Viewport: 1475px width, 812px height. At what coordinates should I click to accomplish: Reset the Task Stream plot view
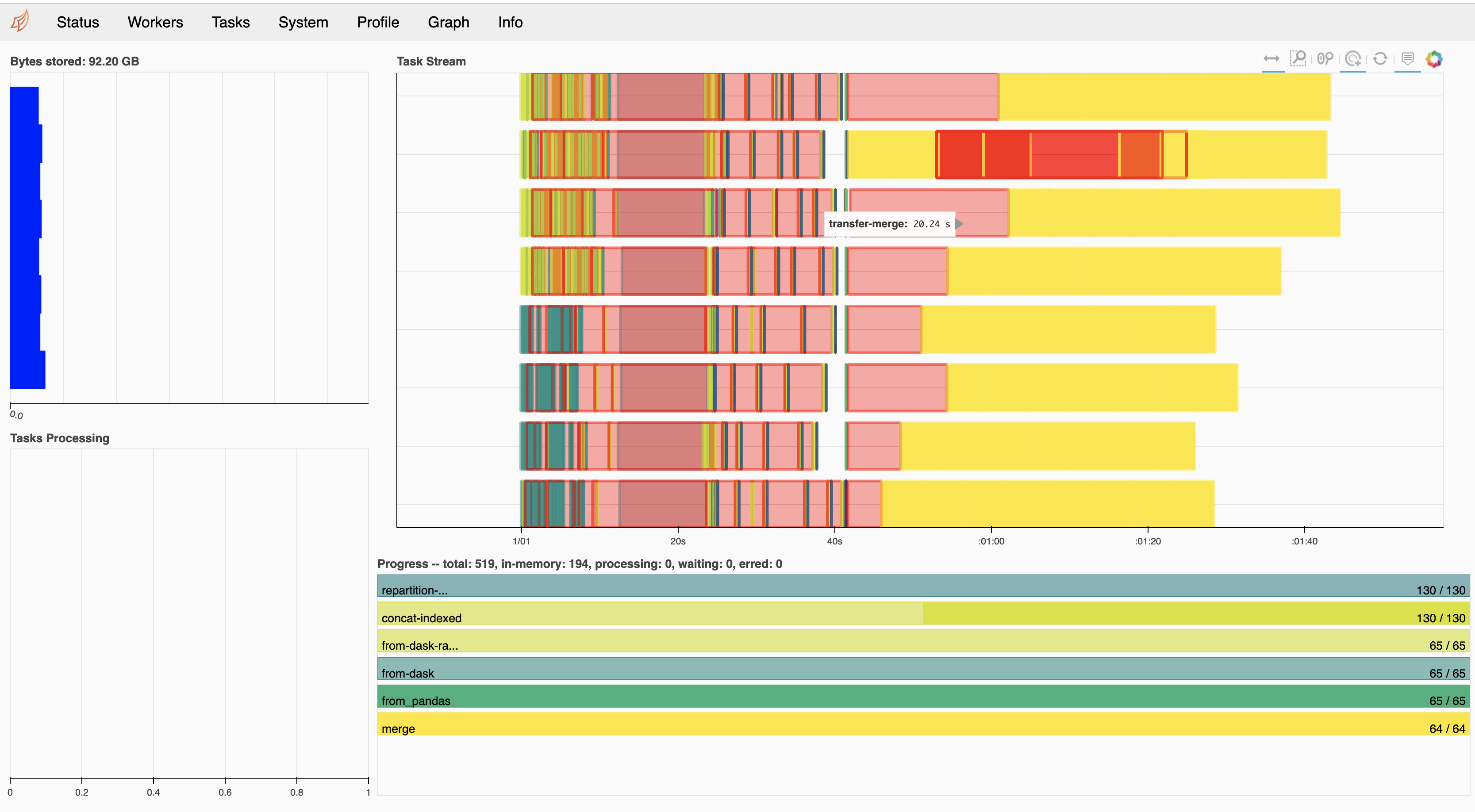pyautogui.click(x=1380, y=58)
